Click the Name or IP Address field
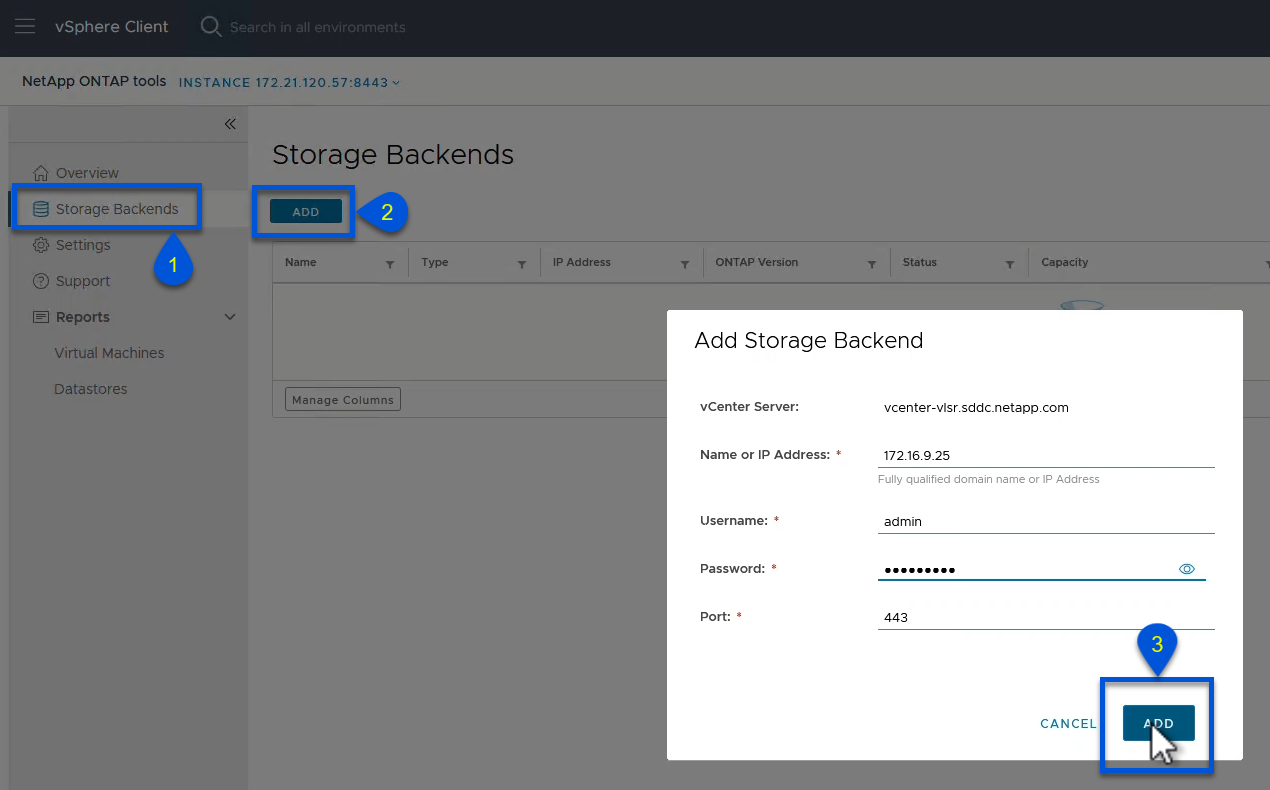 pyautogui.click(x=1045, y=455)
